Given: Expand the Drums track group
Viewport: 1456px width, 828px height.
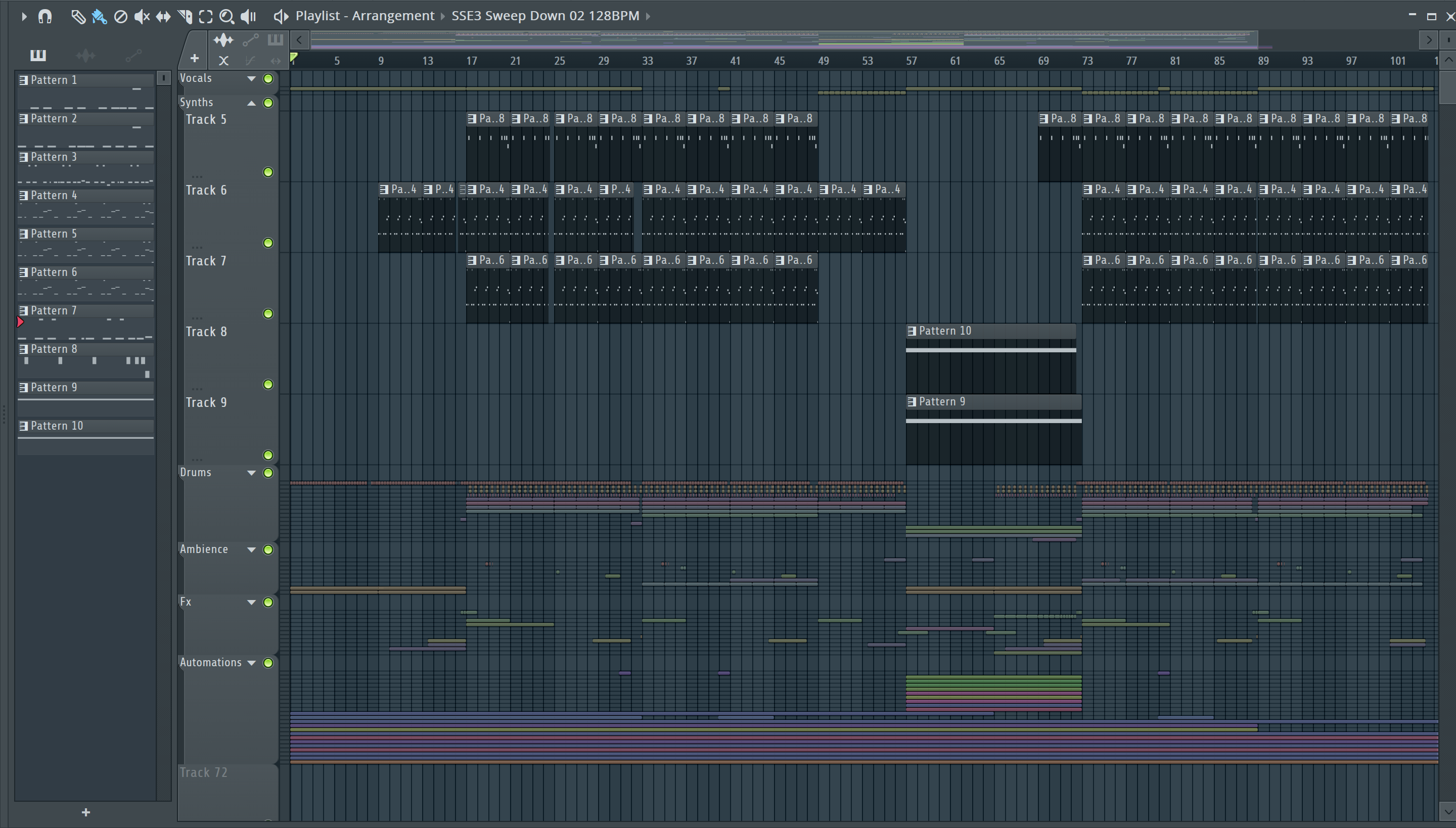Looking at the screenshot, I should (x=251, y=473).
